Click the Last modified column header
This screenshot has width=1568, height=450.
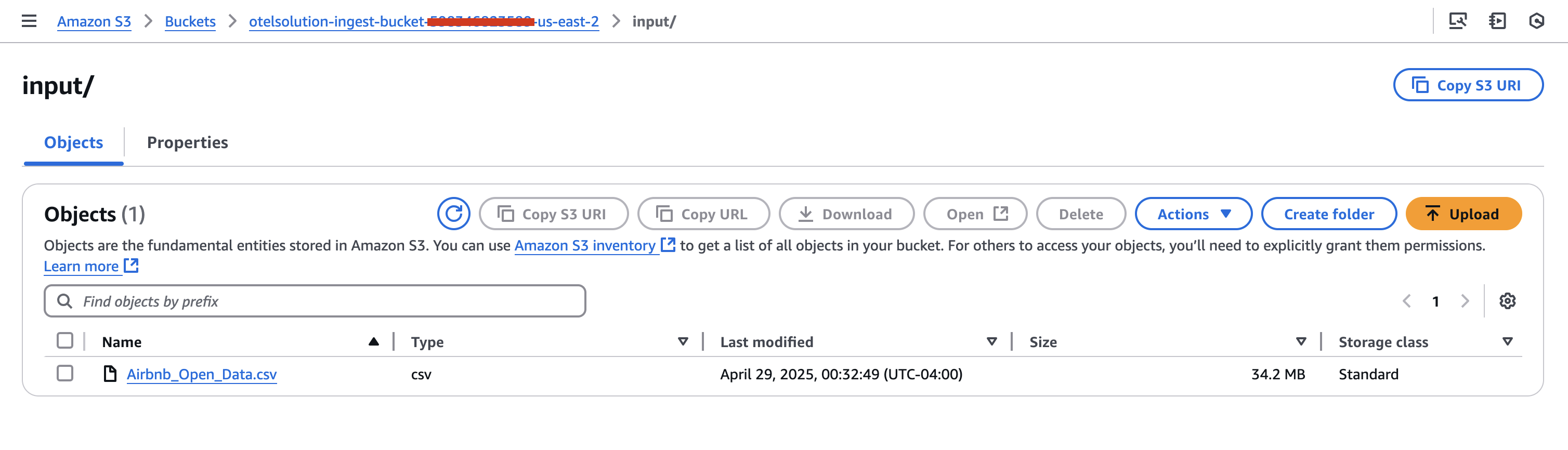[766, 342]
